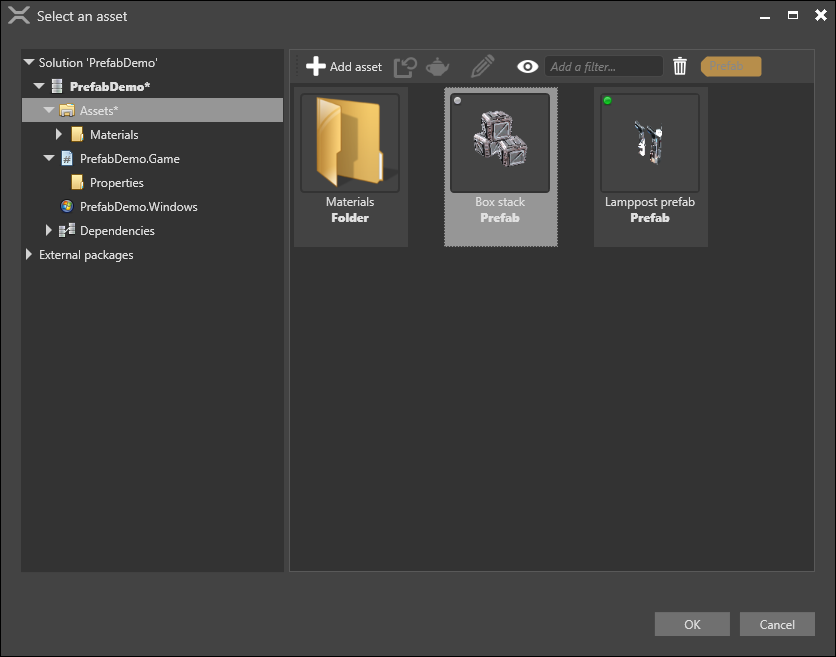Select the Materials tree item
836x657 pixels.
pos(112,134)
